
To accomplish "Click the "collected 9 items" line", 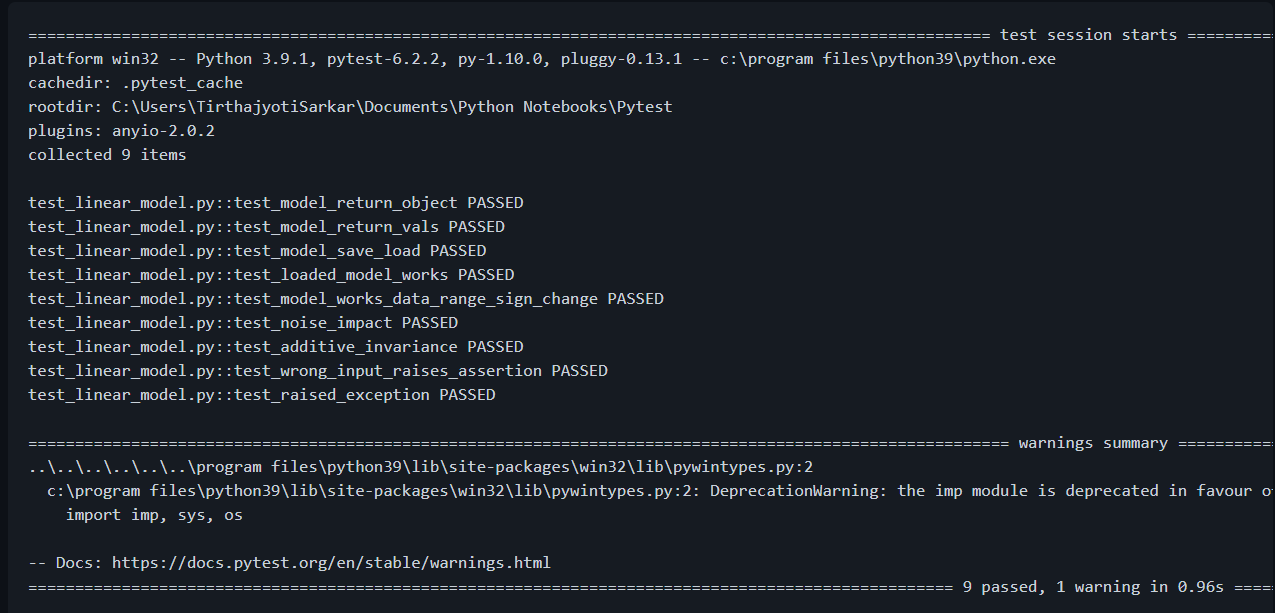I will pyautogui.click(x=107, y=155).
